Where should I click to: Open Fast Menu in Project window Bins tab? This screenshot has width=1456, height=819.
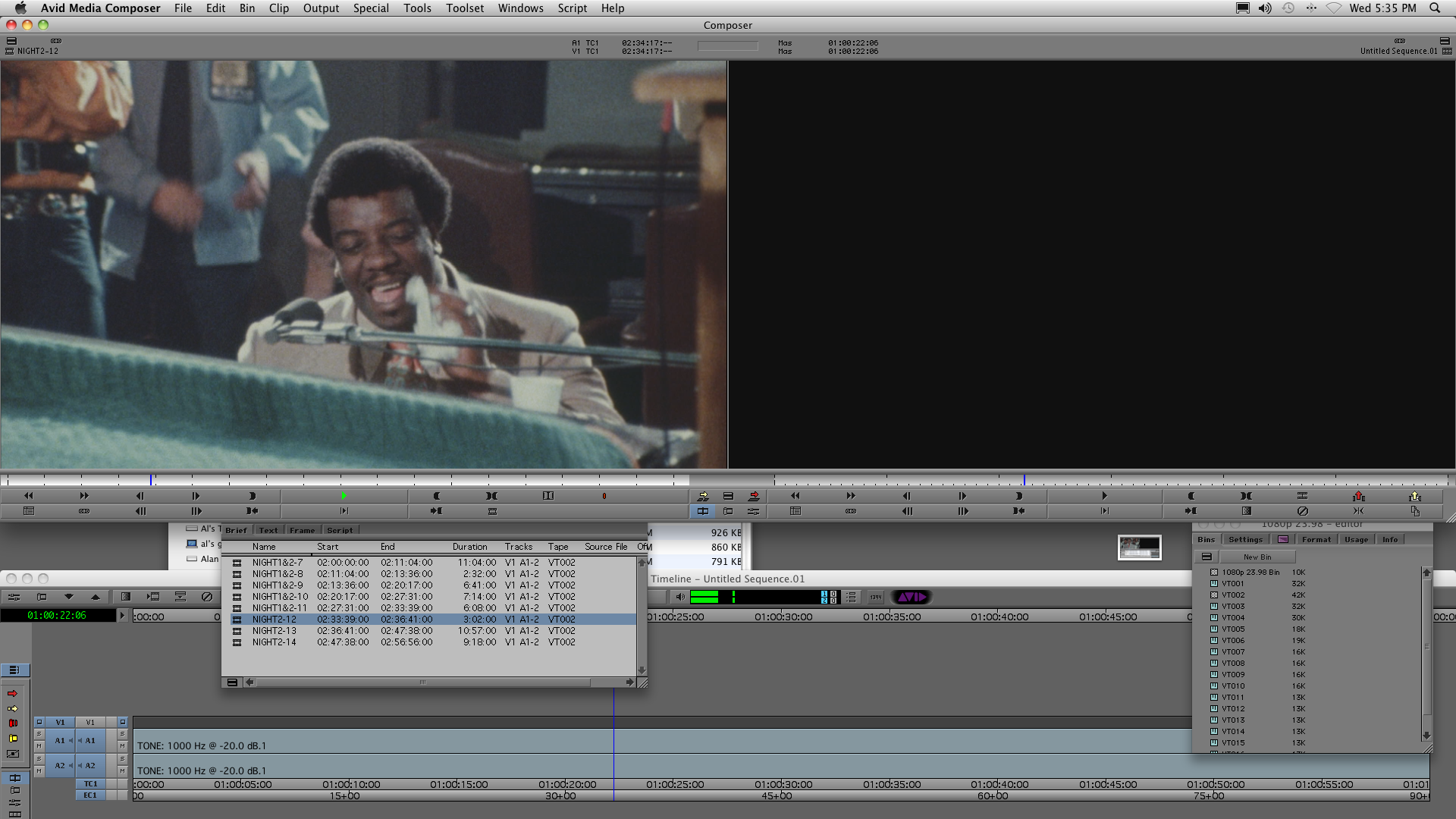coord(1207,557)
